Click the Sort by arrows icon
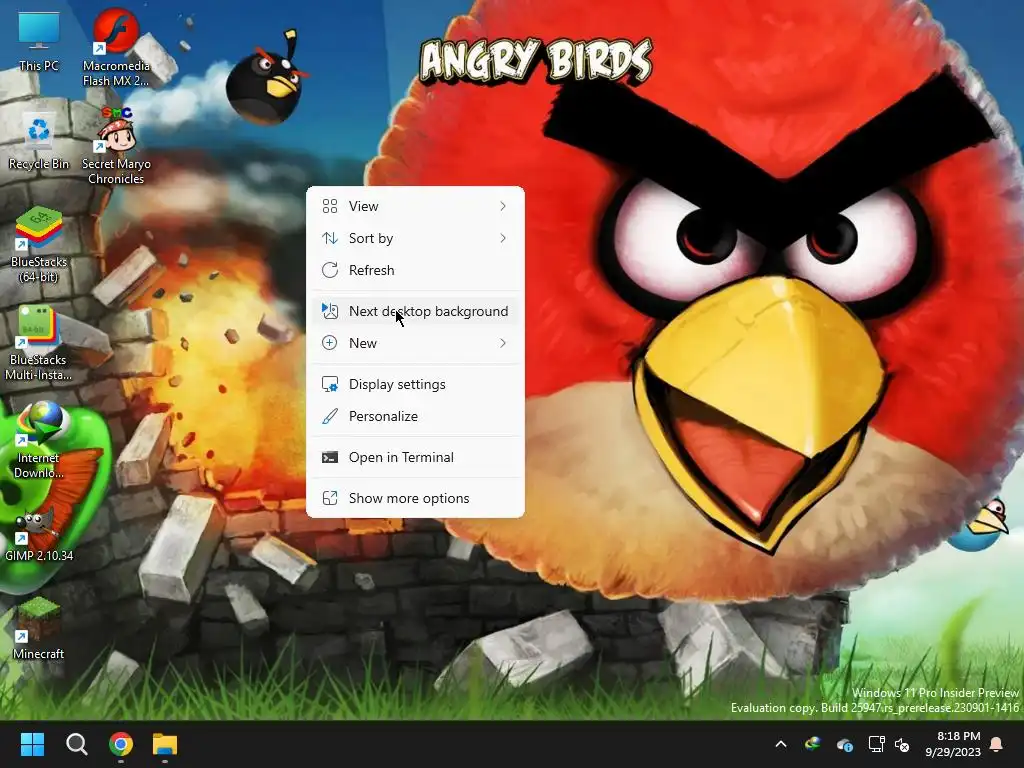This screenshot has width=1024, height=768. click(x=330, y=238)
